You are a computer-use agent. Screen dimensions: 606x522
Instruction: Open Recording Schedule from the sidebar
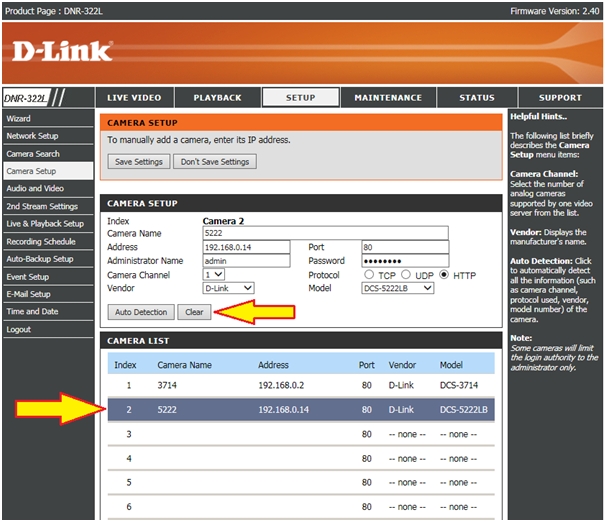pyautogui.click(x=41, y=241)
